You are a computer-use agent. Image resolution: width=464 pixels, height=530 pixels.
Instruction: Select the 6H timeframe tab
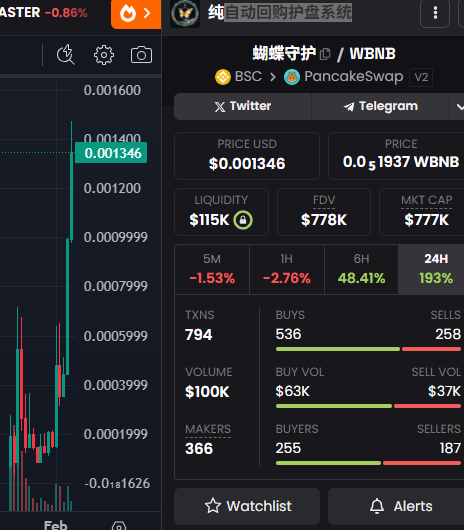361,269
